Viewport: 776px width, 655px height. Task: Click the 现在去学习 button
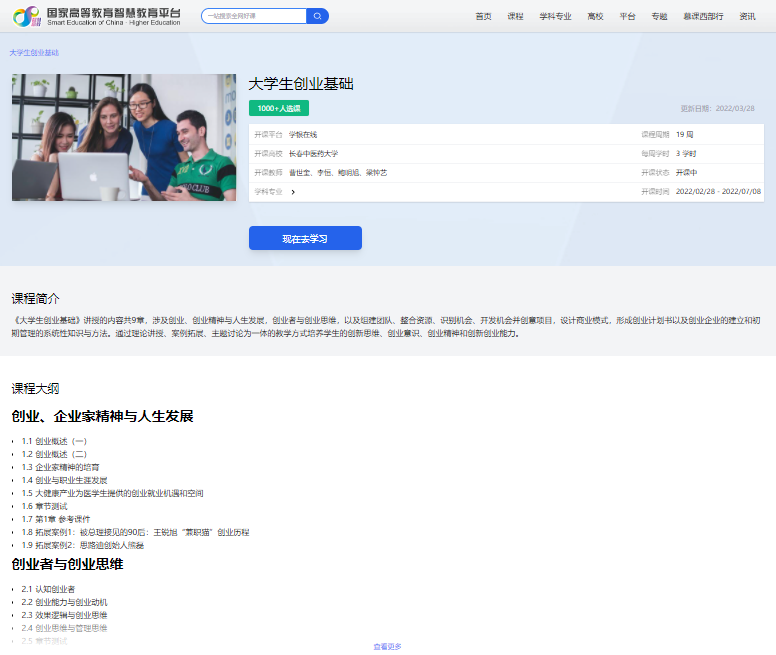tap(305, 238)
